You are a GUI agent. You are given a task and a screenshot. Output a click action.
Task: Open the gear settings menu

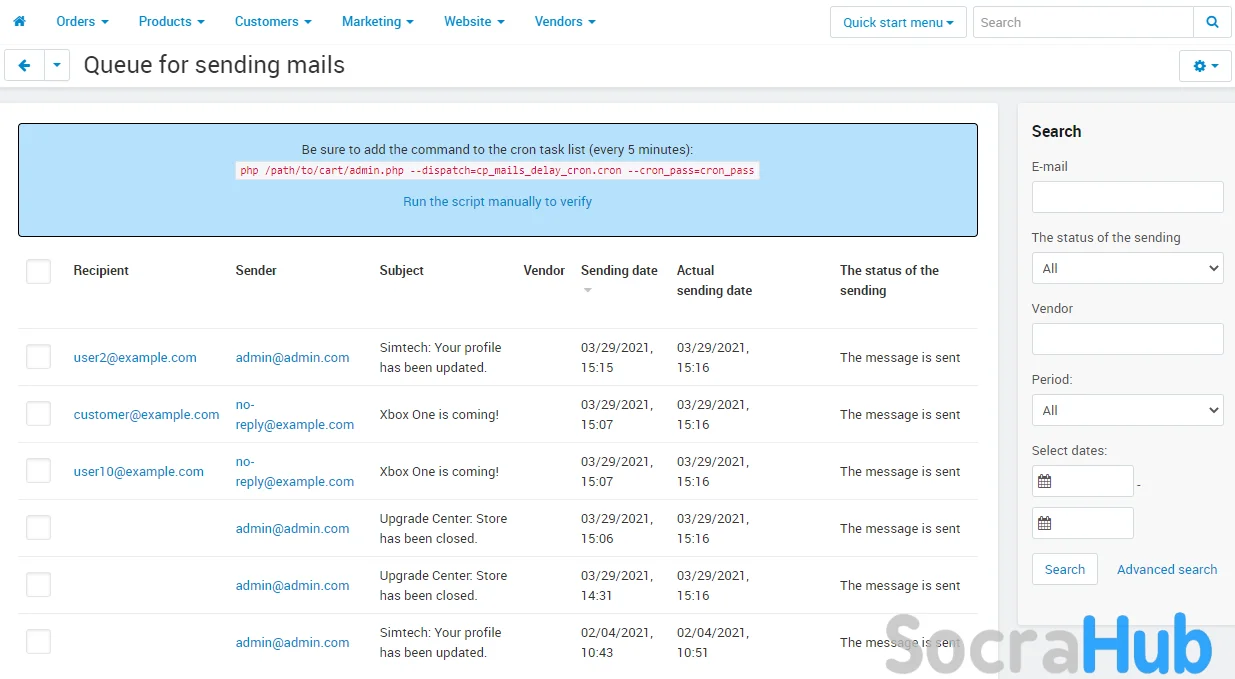[x=1205, y=66]
